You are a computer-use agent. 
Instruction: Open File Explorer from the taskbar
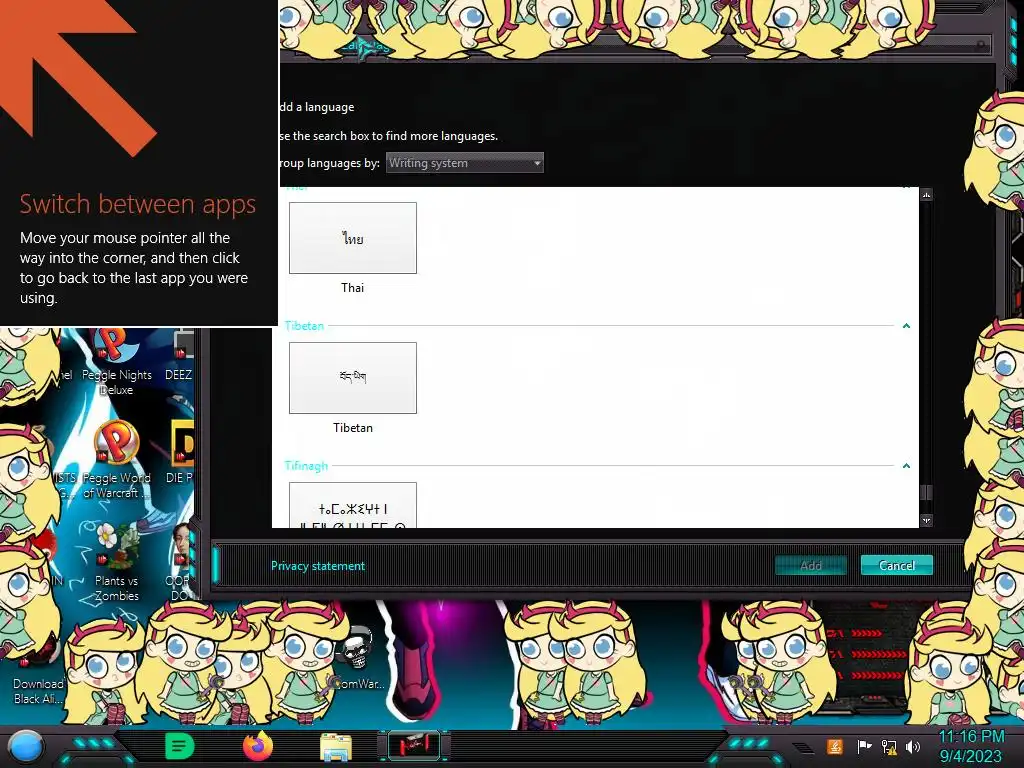tap(336, 746)
